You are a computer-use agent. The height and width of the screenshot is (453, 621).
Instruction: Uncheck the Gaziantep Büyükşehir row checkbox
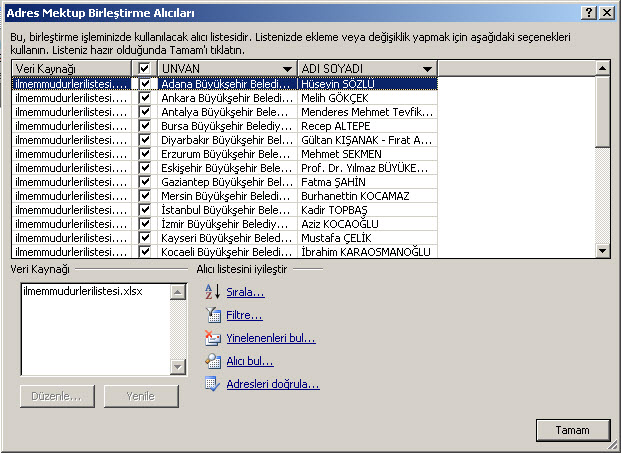[145, 181]
